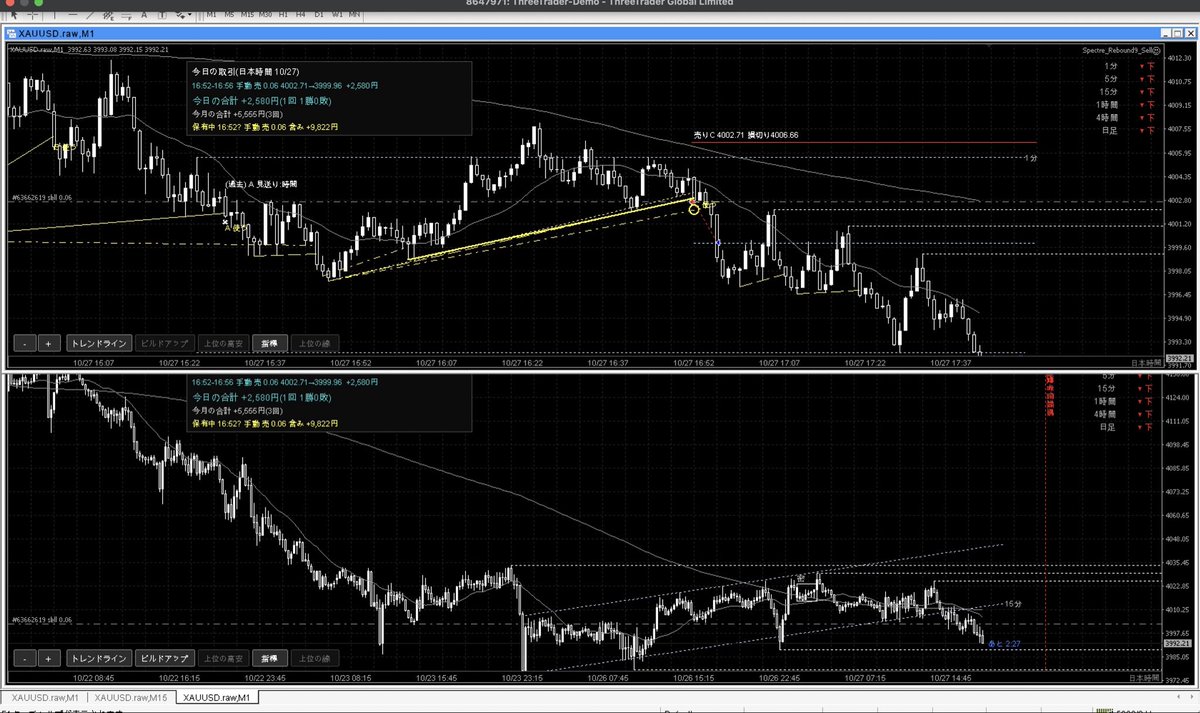1200x713 pixels.
Task: Open the arrows objects dropdown in toolbar
Action: [184, 15]
